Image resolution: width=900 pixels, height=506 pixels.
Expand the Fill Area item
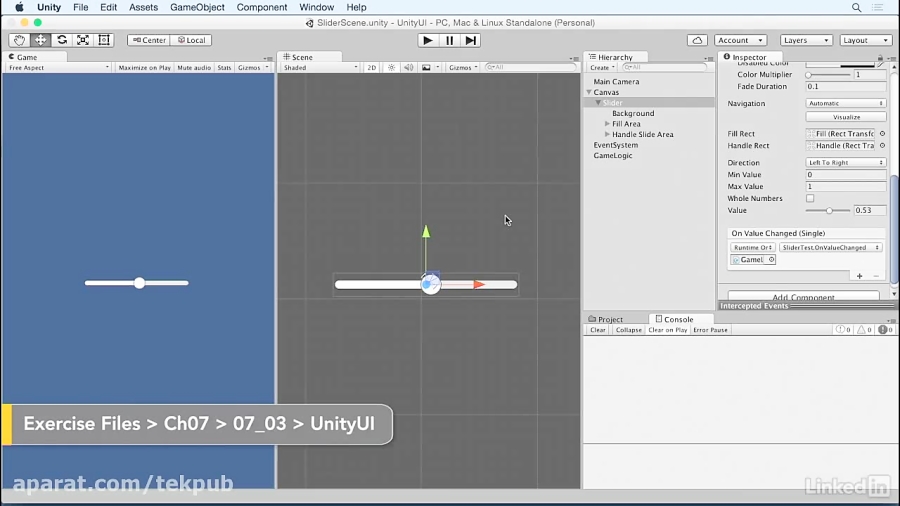coord(607,124)
